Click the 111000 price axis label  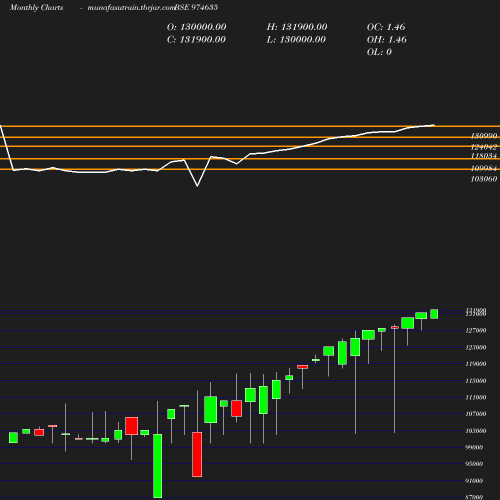(476, 397)
